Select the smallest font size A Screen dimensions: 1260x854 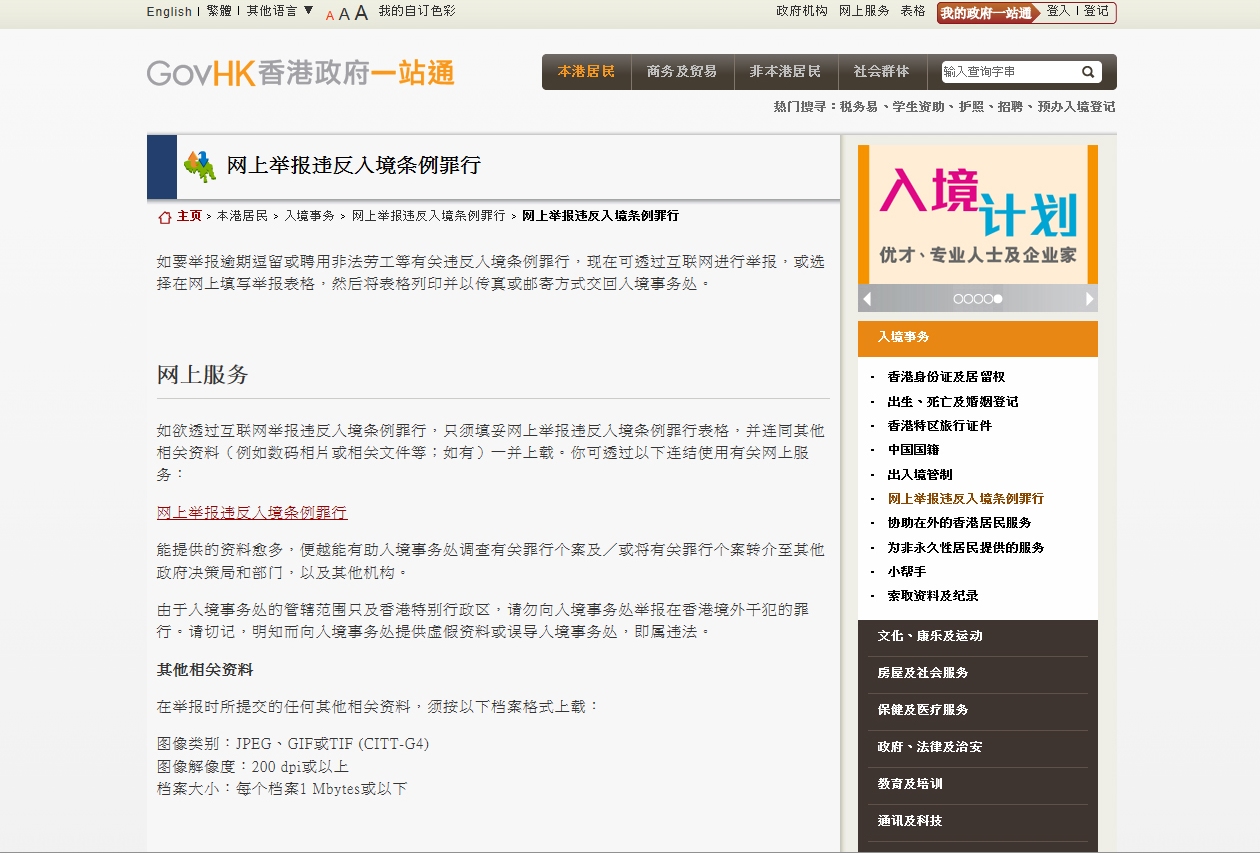click(x=330, y=15)
